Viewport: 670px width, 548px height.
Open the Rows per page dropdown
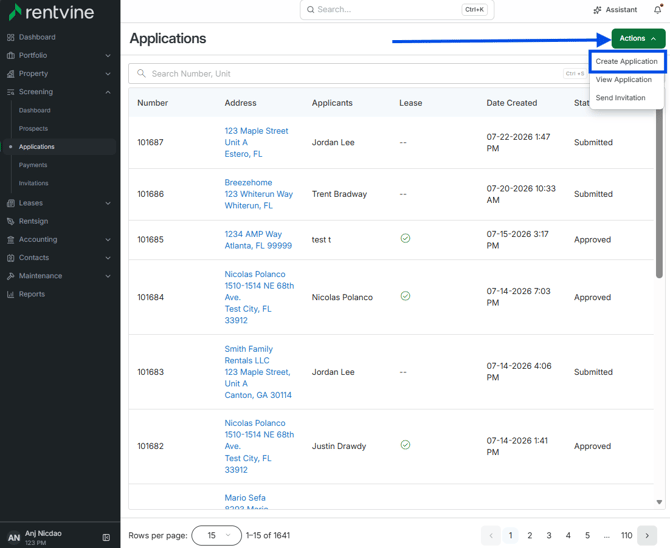[217, 536]
